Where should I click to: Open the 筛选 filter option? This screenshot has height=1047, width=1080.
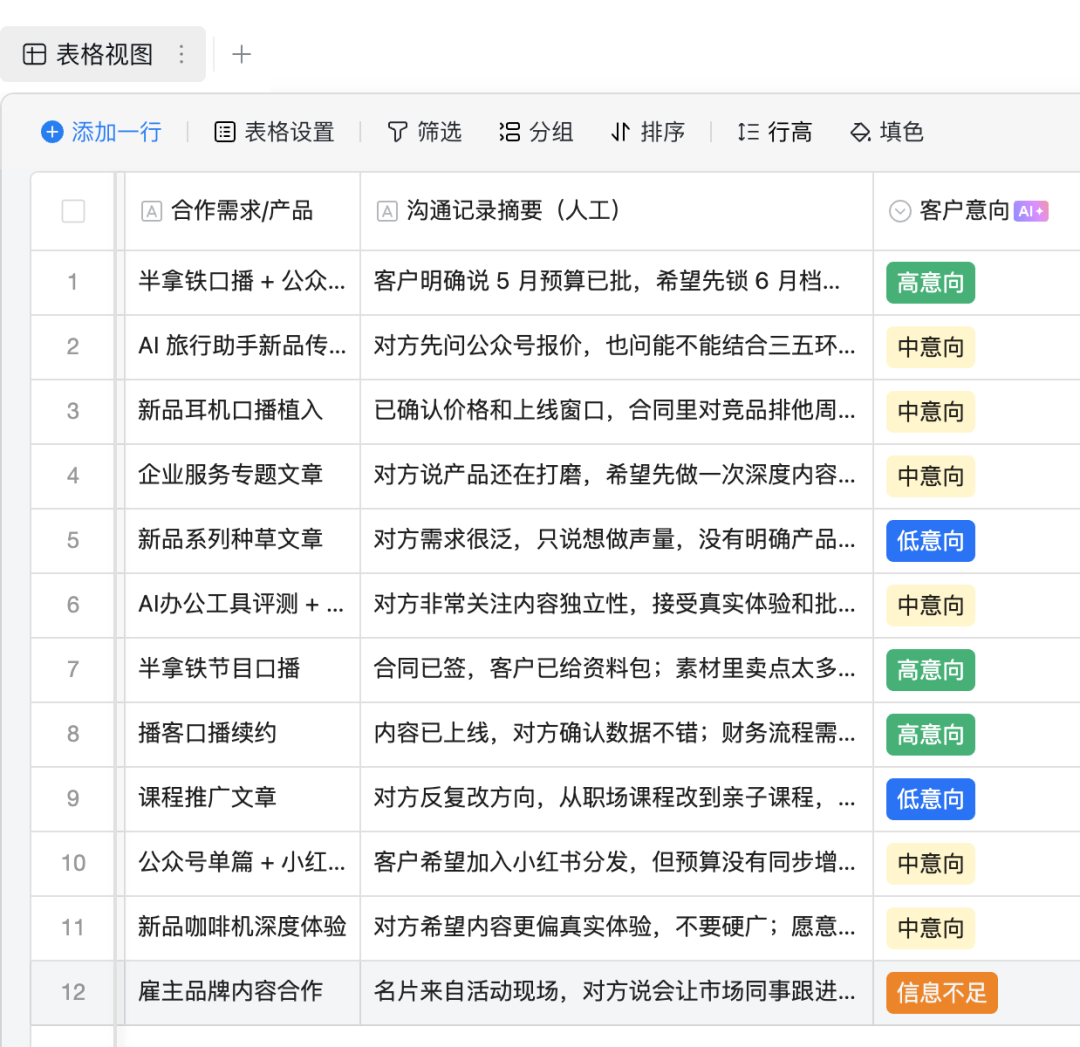pos(424,132)
